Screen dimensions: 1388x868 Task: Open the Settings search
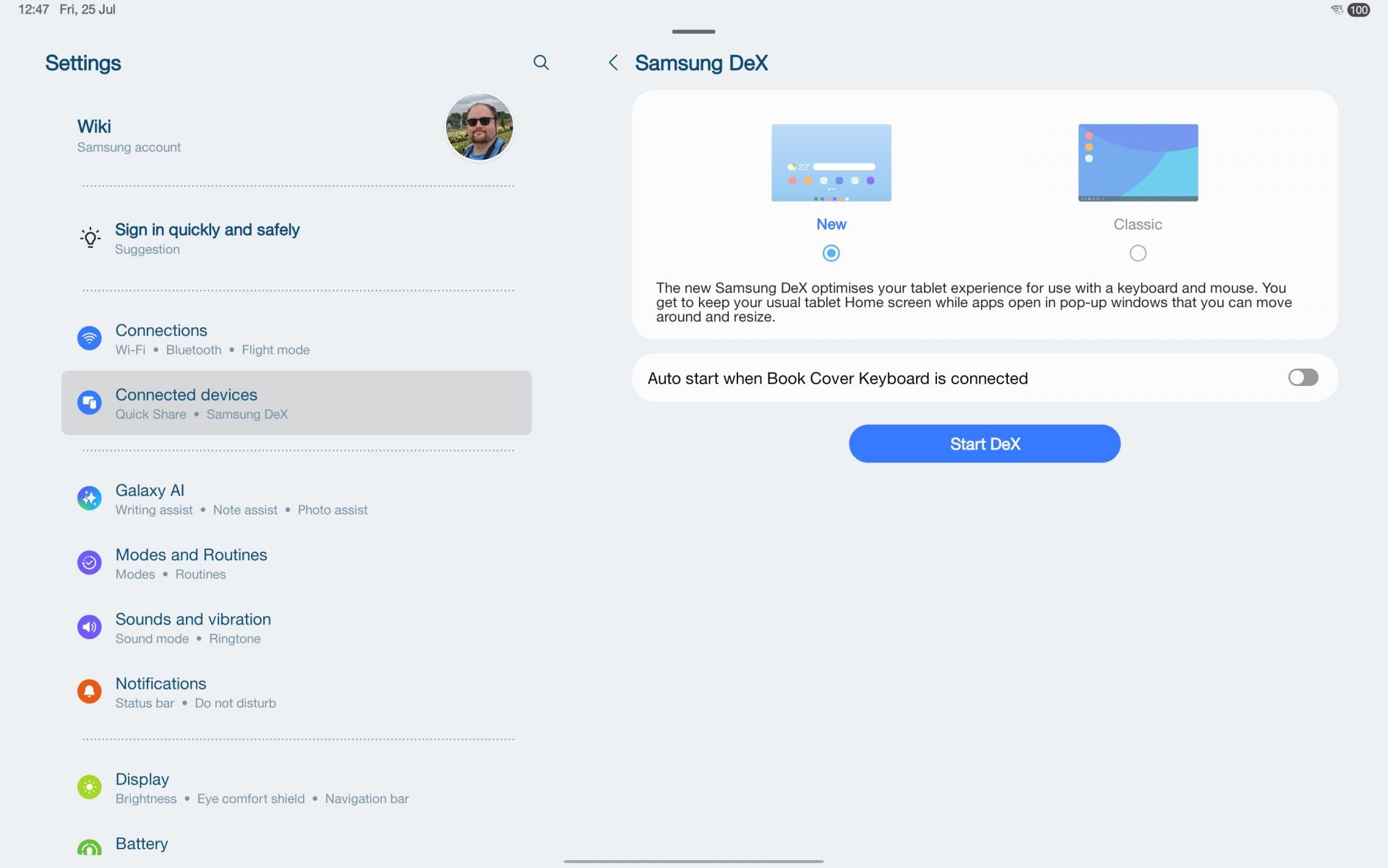point(541,63)
